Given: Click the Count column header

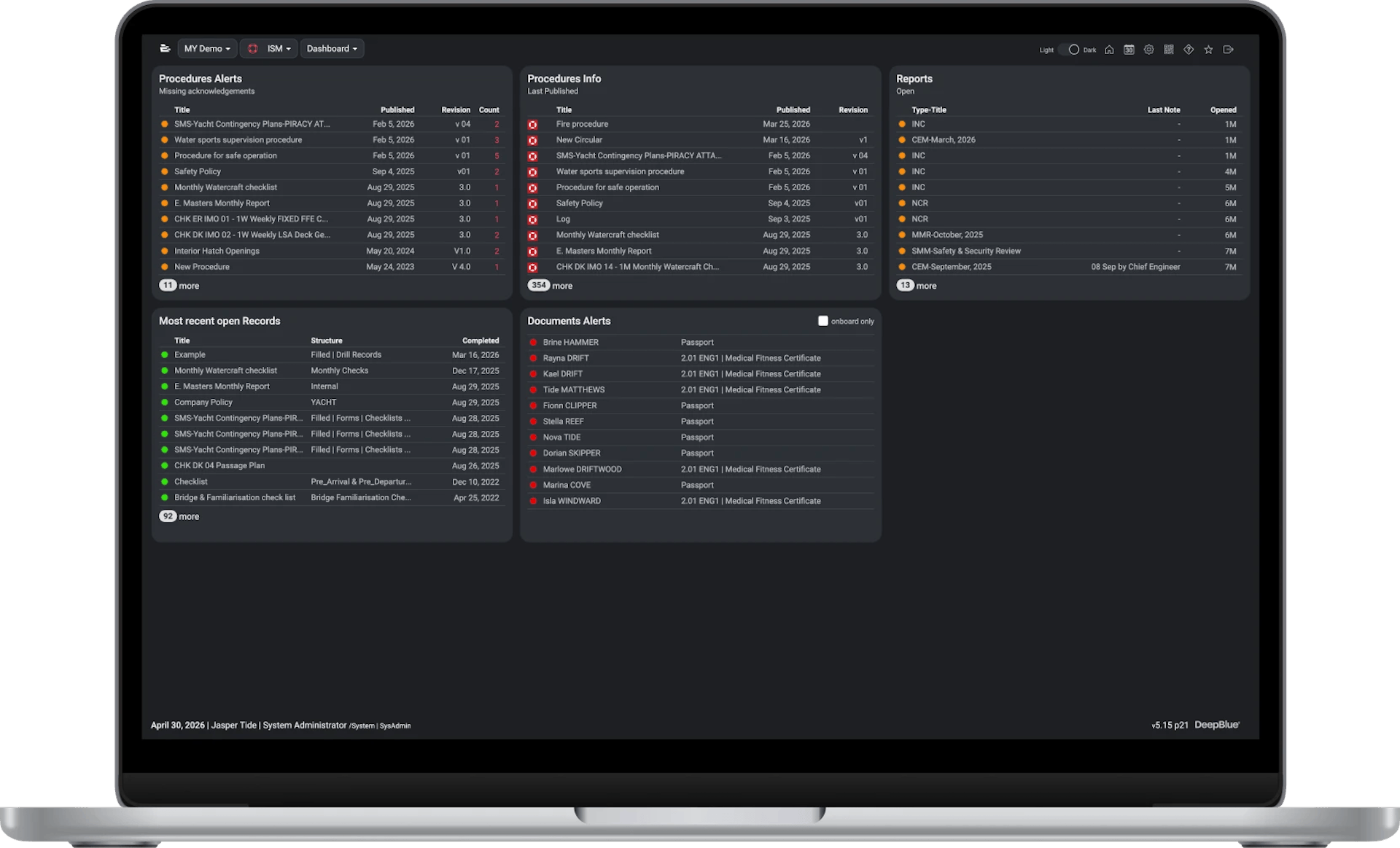Looking at the screenshot, I should point(489,110).
